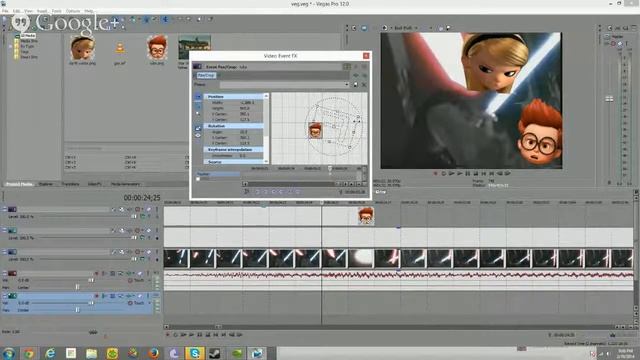Image resolution: width=640 pixels, height=360 pixels.
Task: Select the tuto.png boy thumbnail in Project Media
Action: point(157,47)
